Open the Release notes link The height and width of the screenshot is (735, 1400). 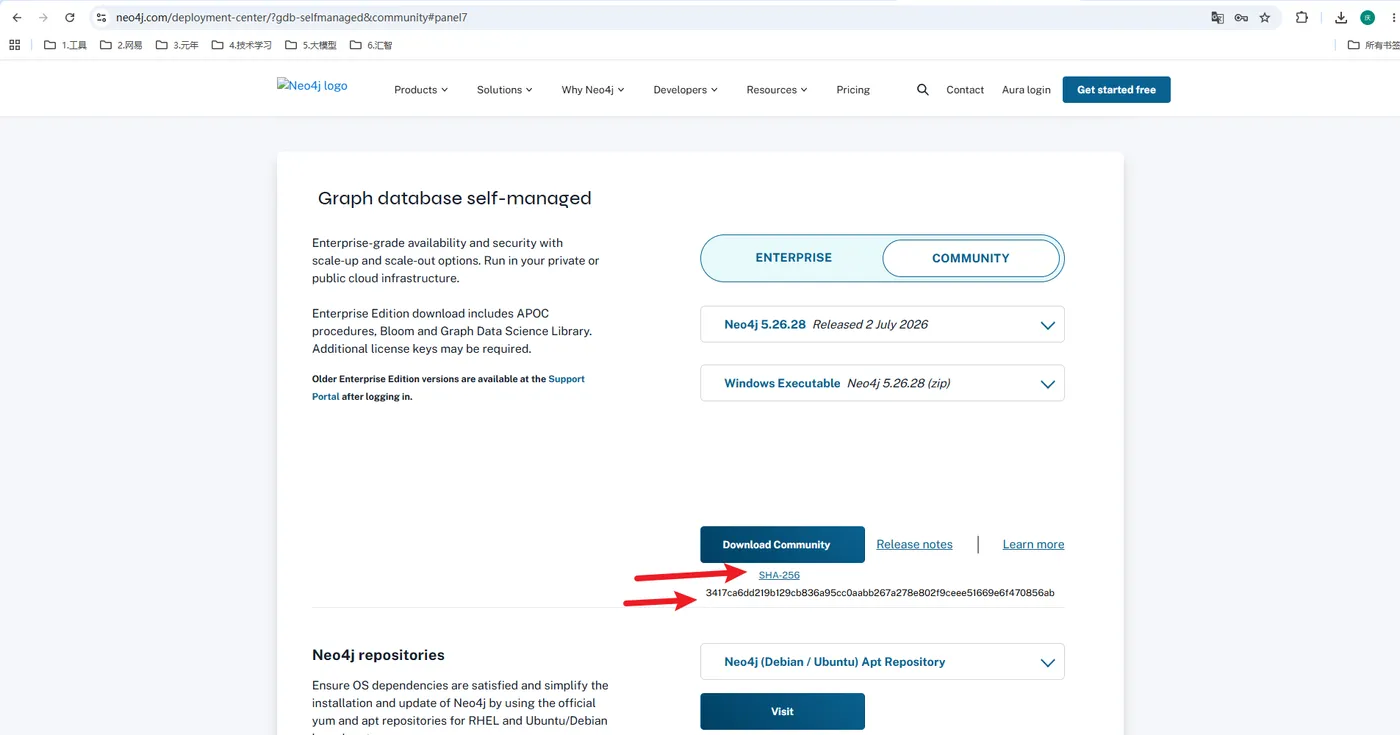(914, 545)
